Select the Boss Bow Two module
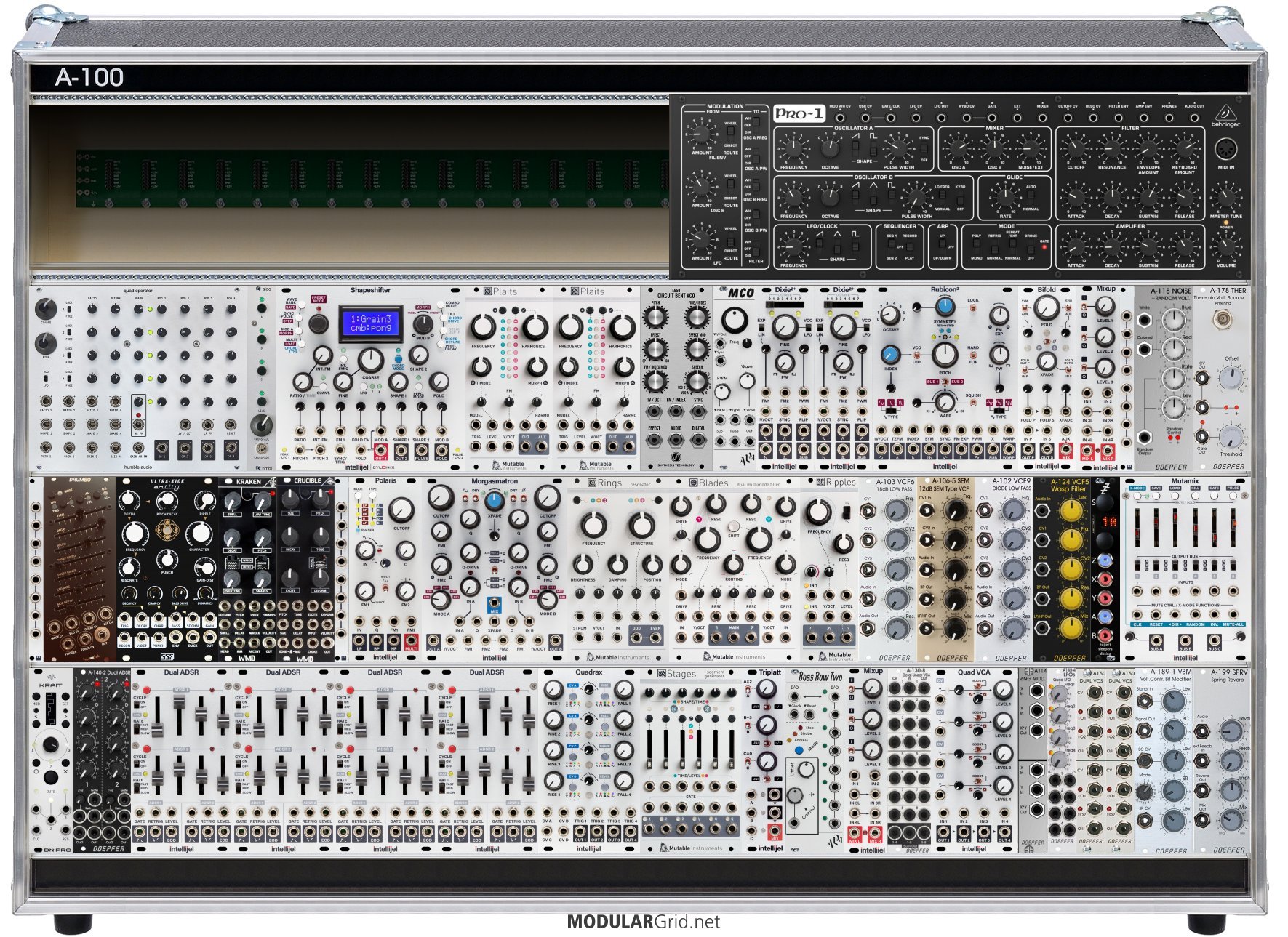This screenshot has width=1288, height=937. pyautogui.click(x=815, y=760)
